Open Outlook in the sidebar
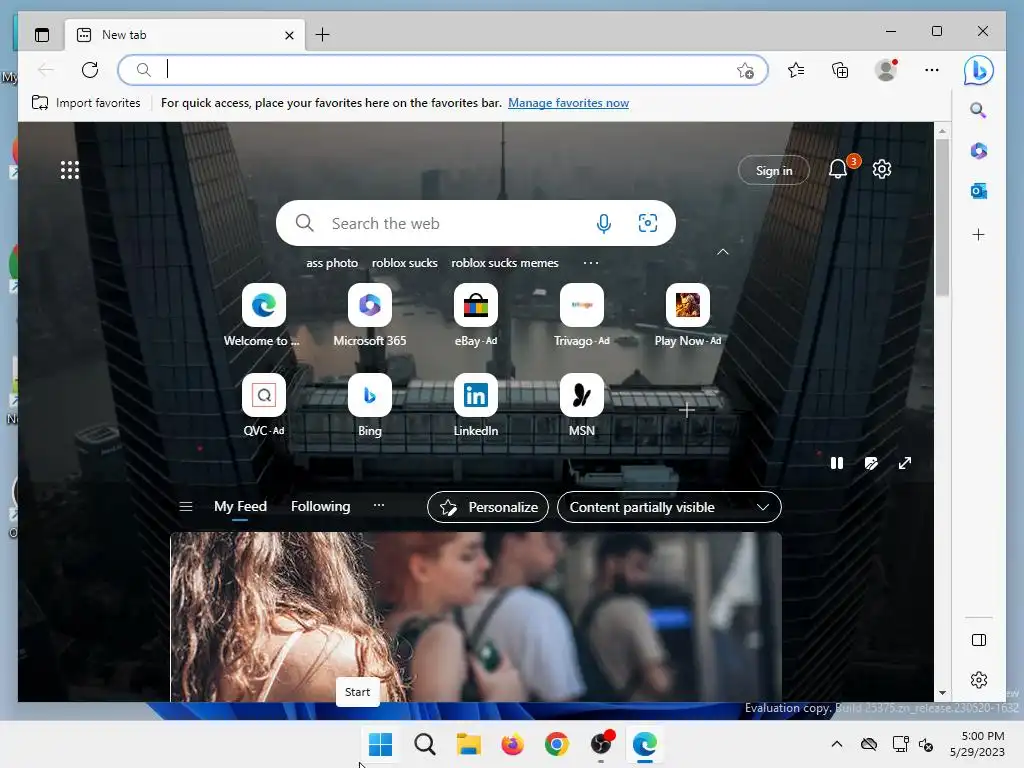Viewport: 1024px width, 768px height. click(x=978, y=191)
